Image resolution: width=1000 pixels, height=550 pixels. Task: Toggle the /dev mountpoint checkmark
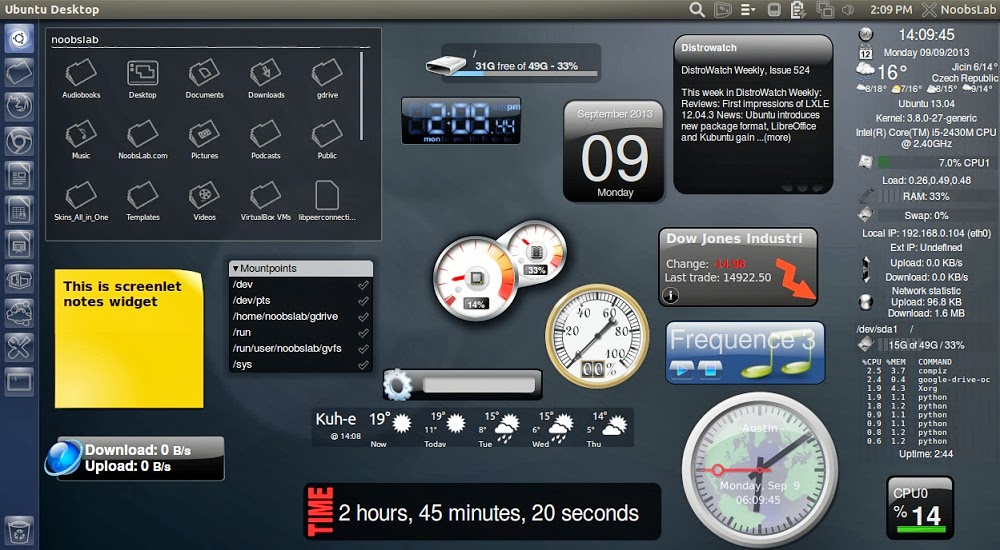[x=363, y=285]
